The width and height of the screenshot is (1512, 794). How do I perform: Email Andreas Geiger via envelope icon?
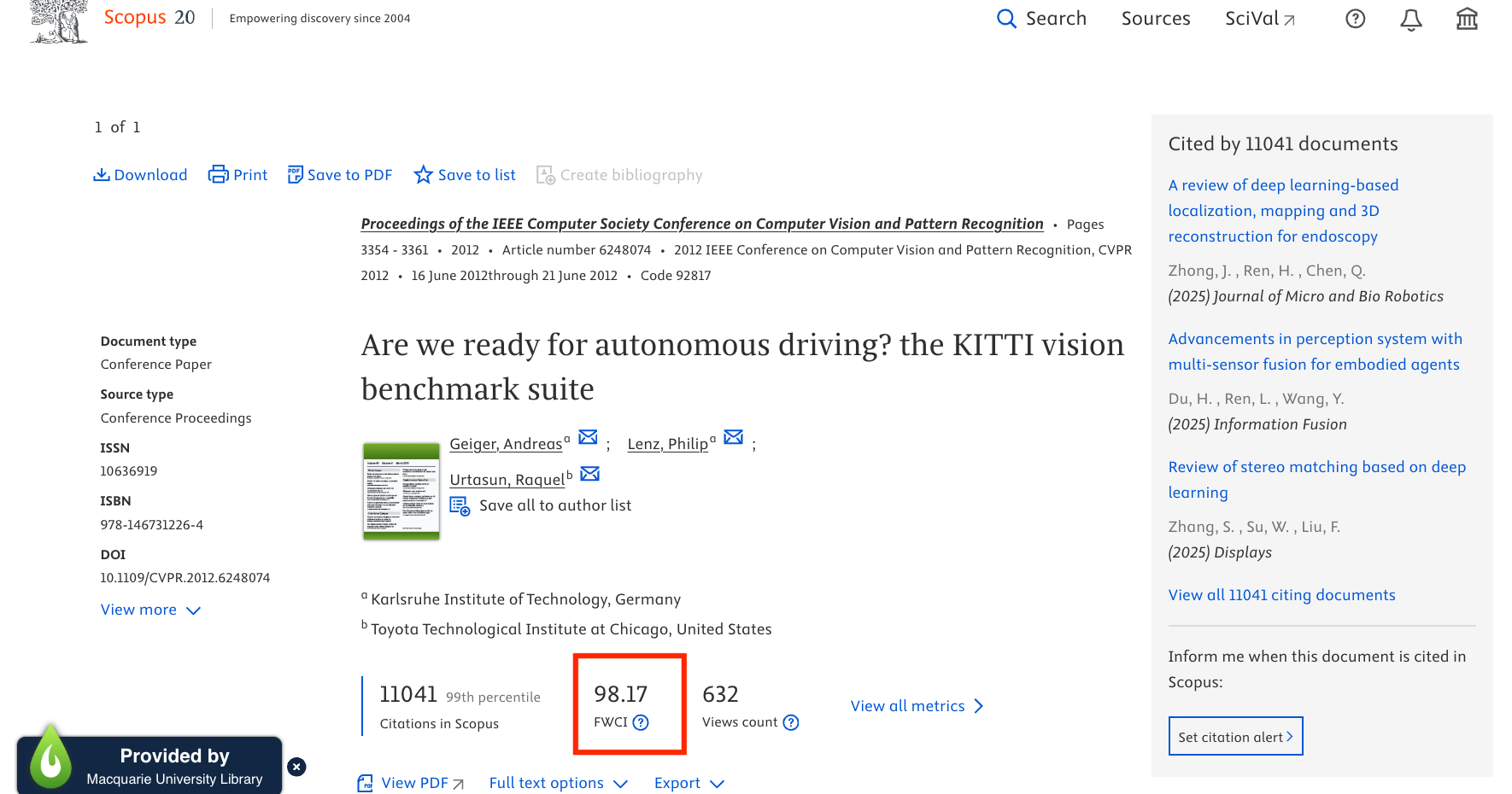click(588, 437)
